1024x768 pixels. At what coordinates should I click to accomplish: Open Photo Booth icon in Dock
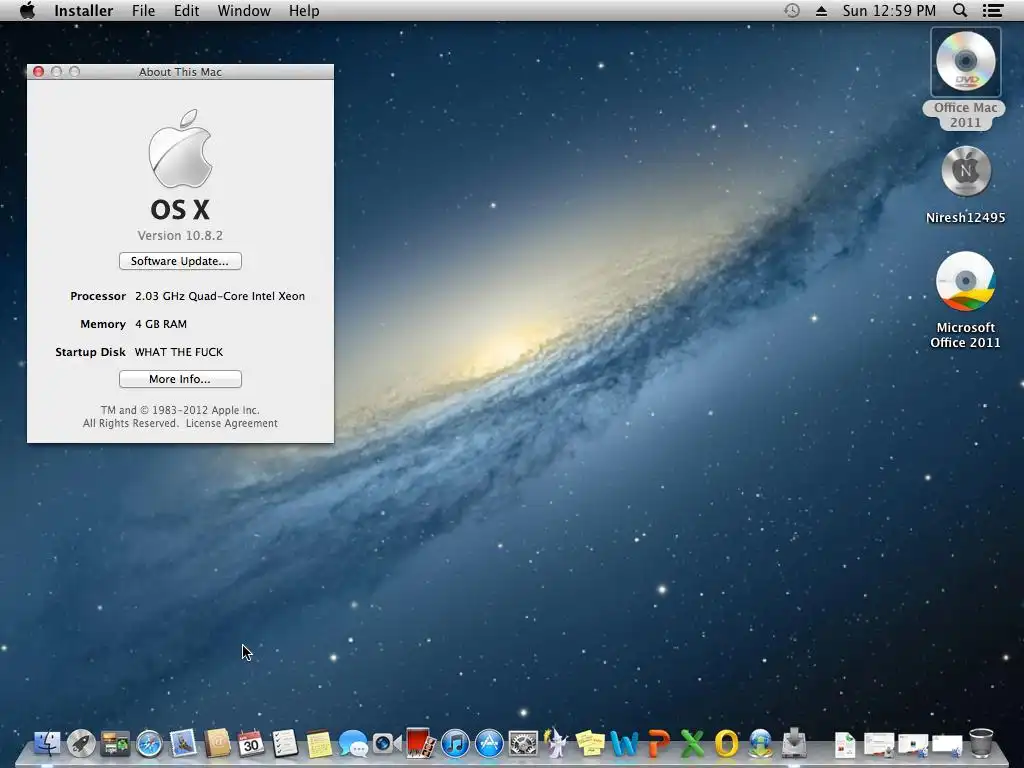pos(421,743)
